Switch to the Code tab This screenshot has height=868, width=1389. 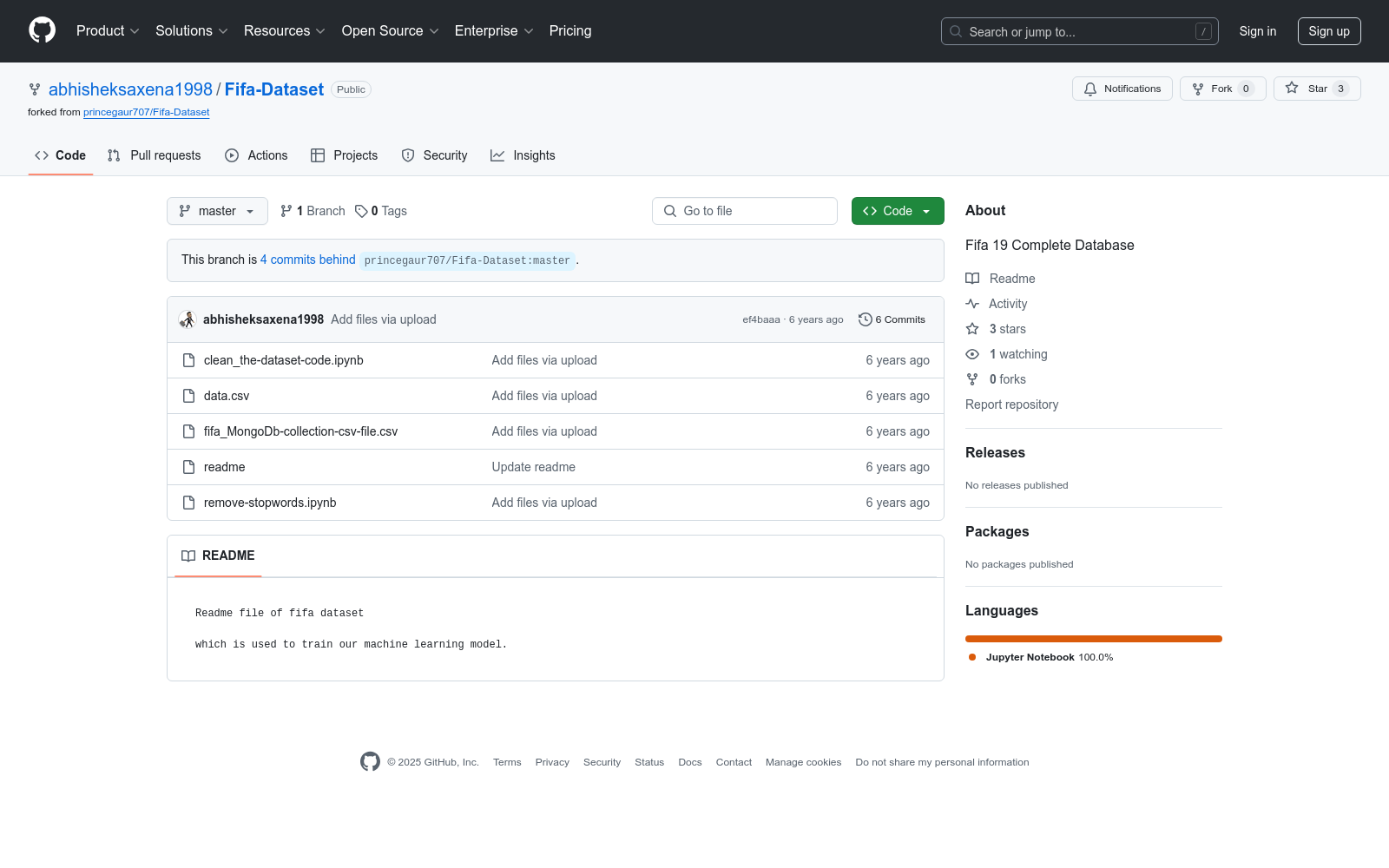(61, 155)
